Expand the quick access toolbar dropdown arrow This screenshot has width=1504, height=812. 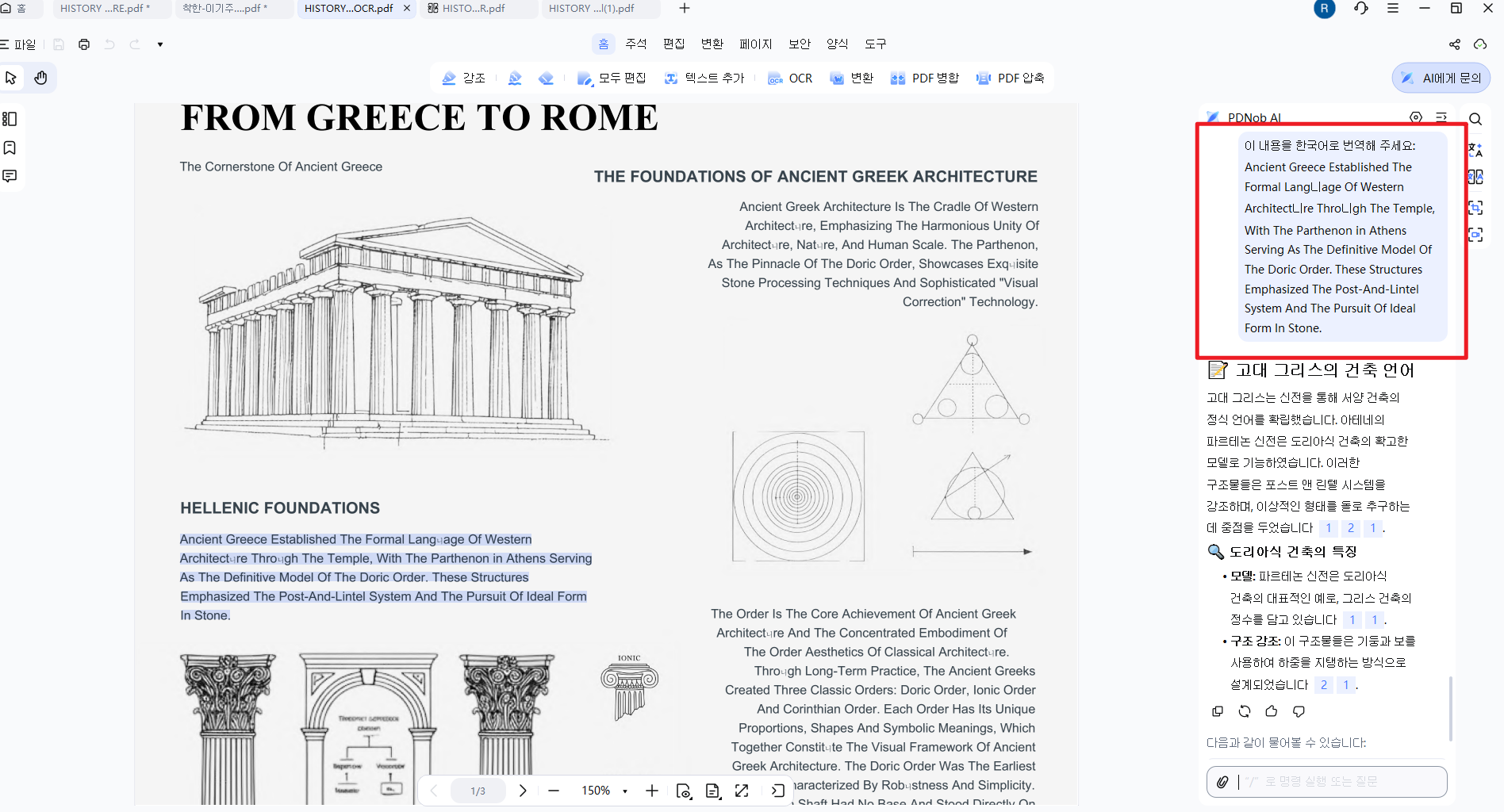click(160, 44)
